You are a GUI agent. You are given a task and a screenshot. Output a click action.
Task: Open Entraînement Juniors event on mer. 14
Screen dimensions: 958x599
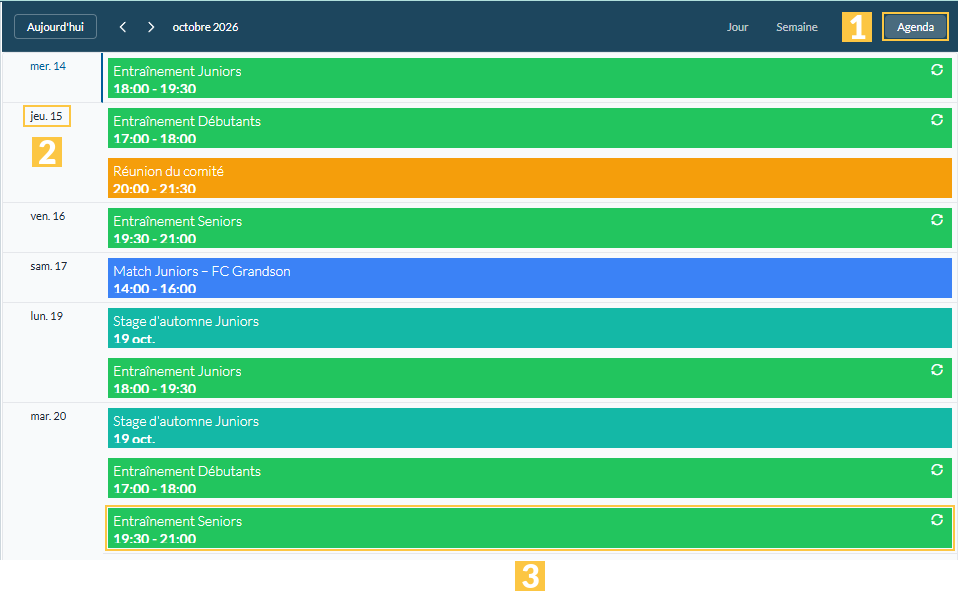530,78
